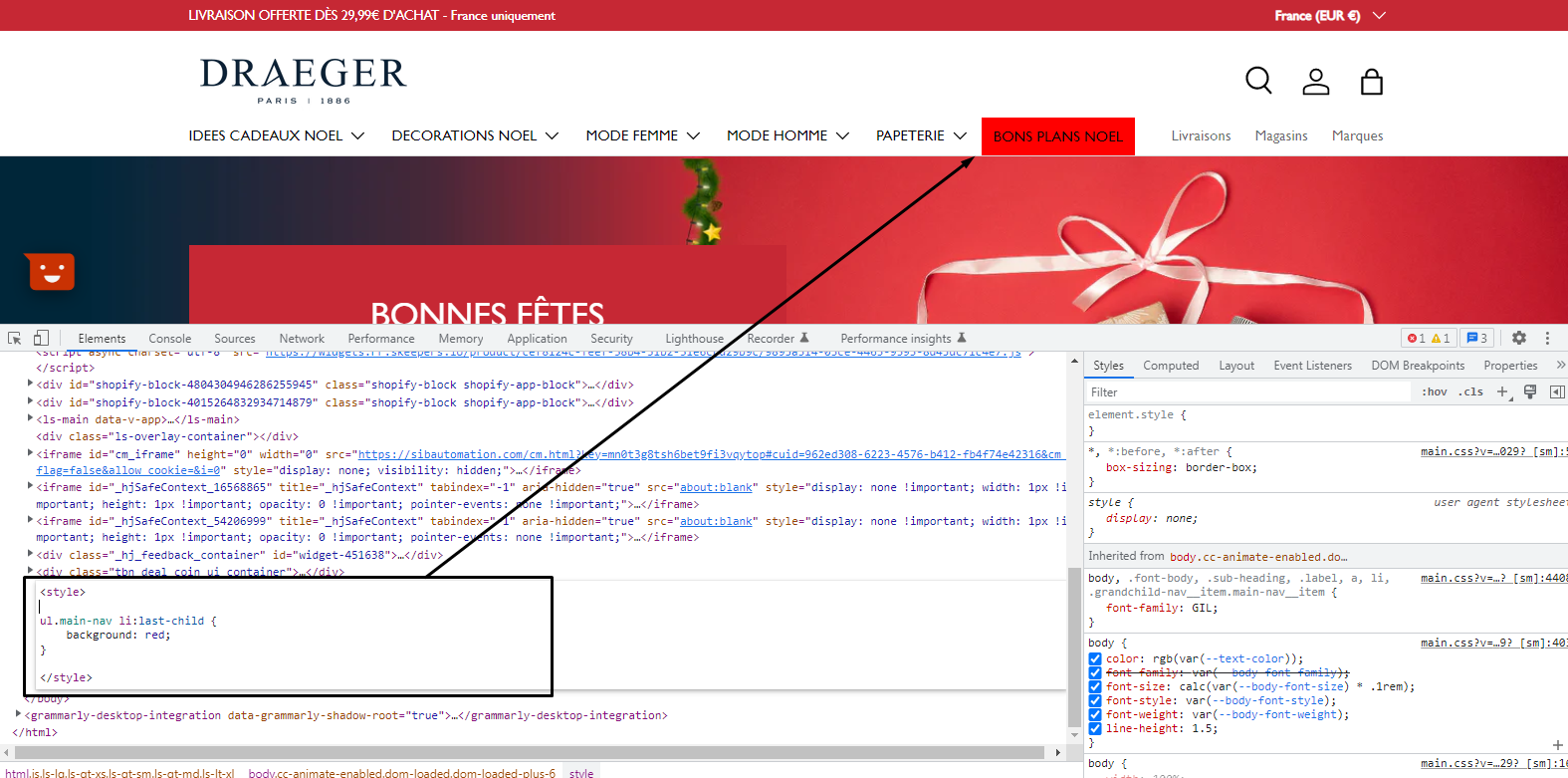Open the account profile icon
The width and height of the screenshot is (1568, 778).
(1316, 82)
